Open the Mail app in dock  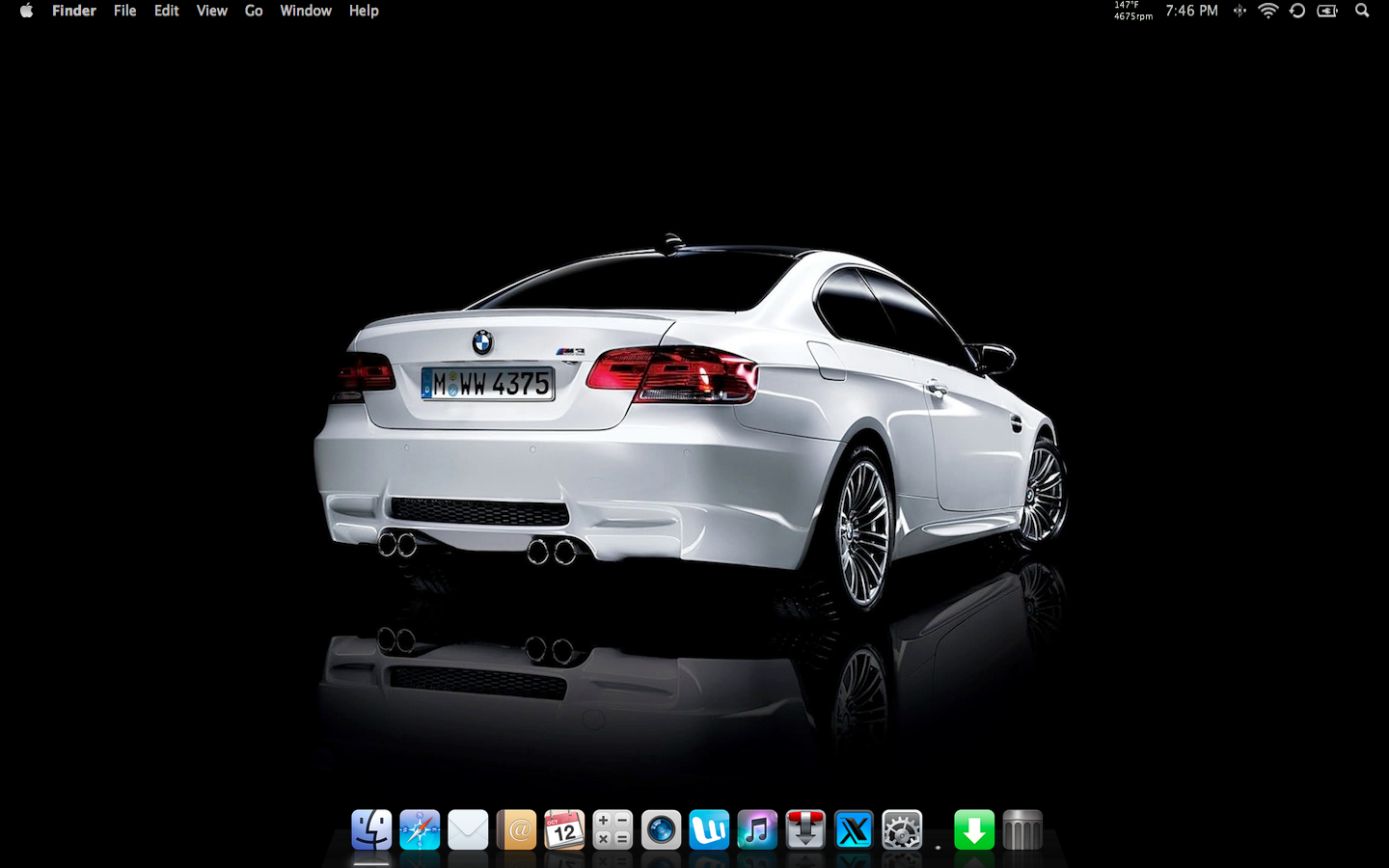click(x=468, y=829)
